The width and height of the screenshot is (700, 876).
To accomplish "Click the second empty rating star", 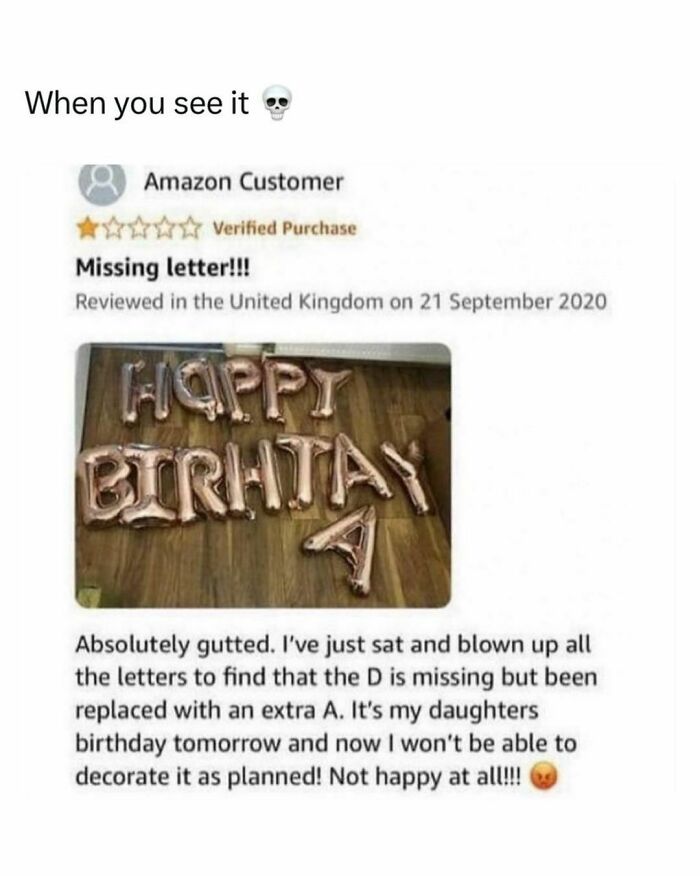I will coord(113,228).
